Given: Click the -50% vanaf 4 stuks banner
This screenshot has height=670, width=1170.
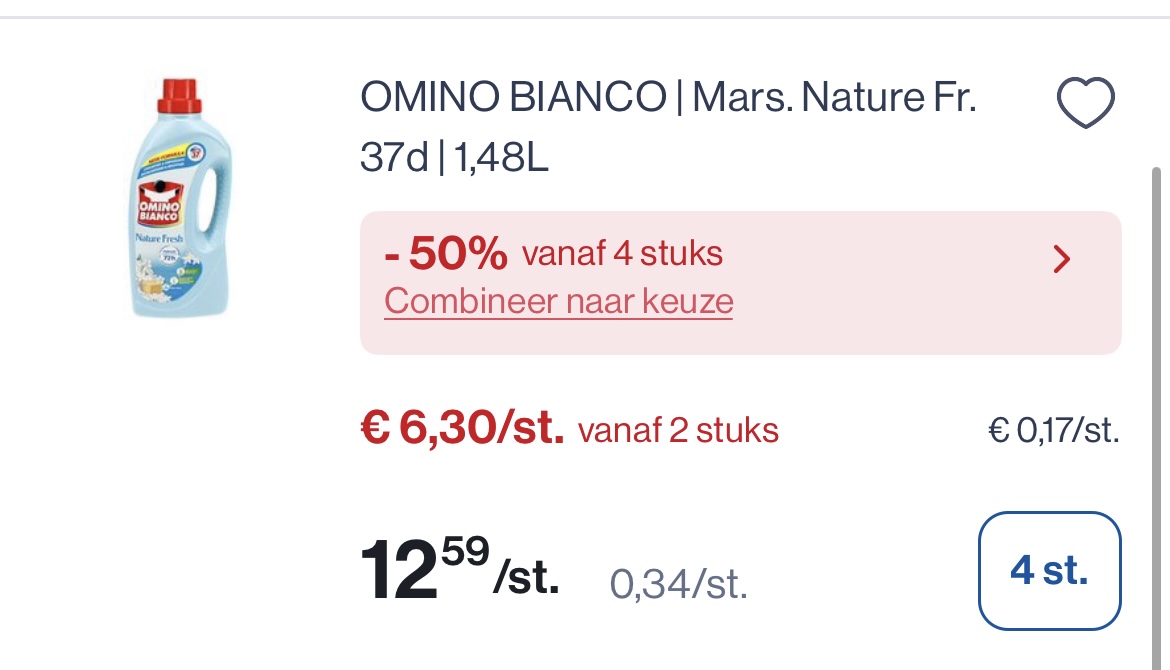Looking at the screenshot, I should pos(554,253).
